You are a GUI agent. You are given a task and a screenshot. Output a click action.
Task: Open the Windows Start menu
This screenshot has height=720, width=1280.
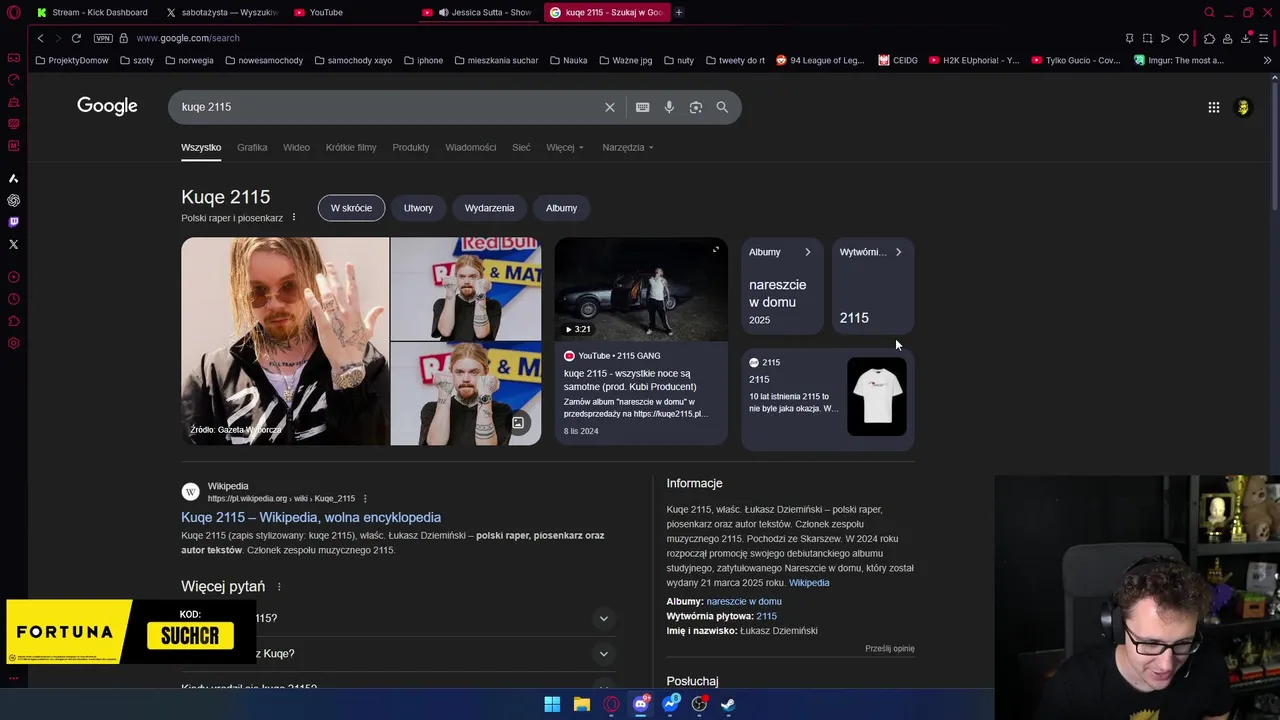pyautogui.click(x=552, y=704)
